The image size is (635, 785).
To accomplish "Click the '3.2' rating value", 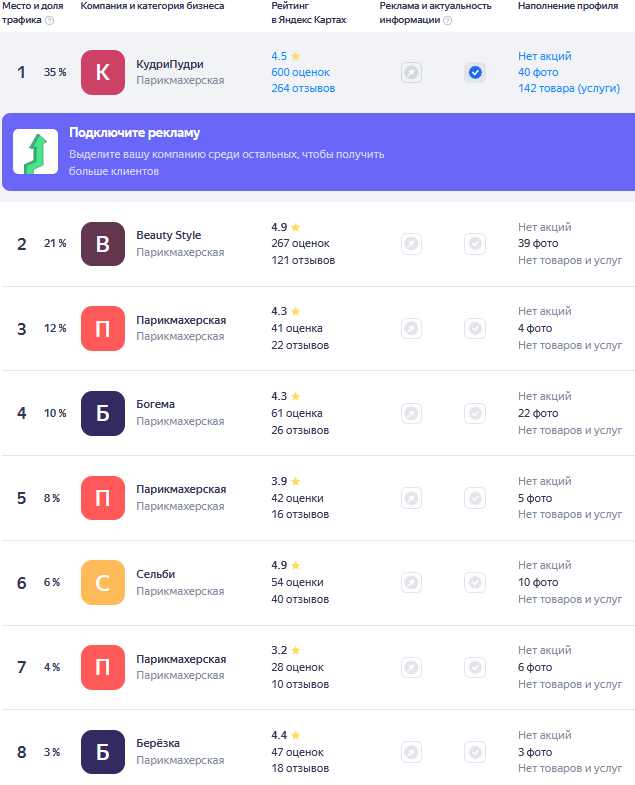I will (279, 650).
